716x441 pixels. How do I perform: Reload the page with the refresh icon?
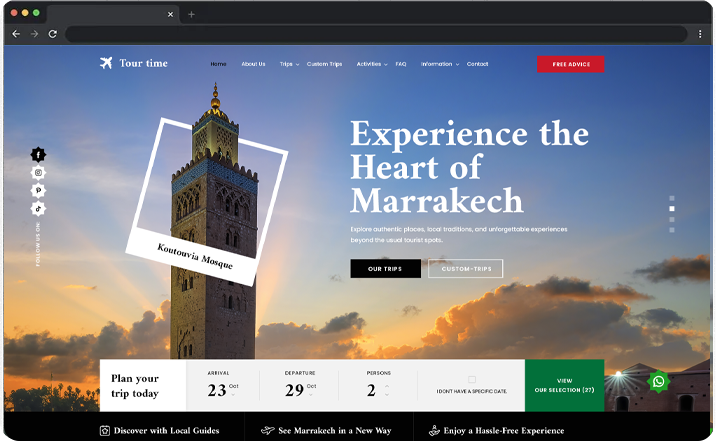(x=53, y=34)
